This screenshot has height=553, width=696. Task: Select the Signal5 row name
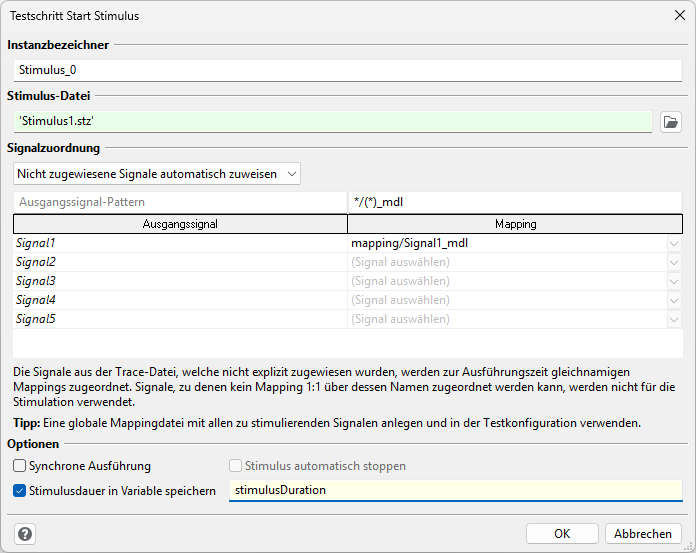pyautogui.click(x=36, y=319)
